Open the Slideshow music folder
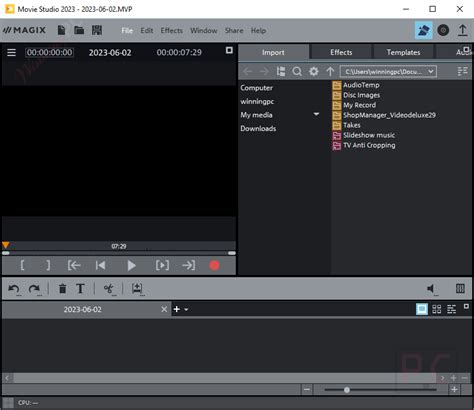The width and height of the screenshot is (474, 410). [364, 135]
